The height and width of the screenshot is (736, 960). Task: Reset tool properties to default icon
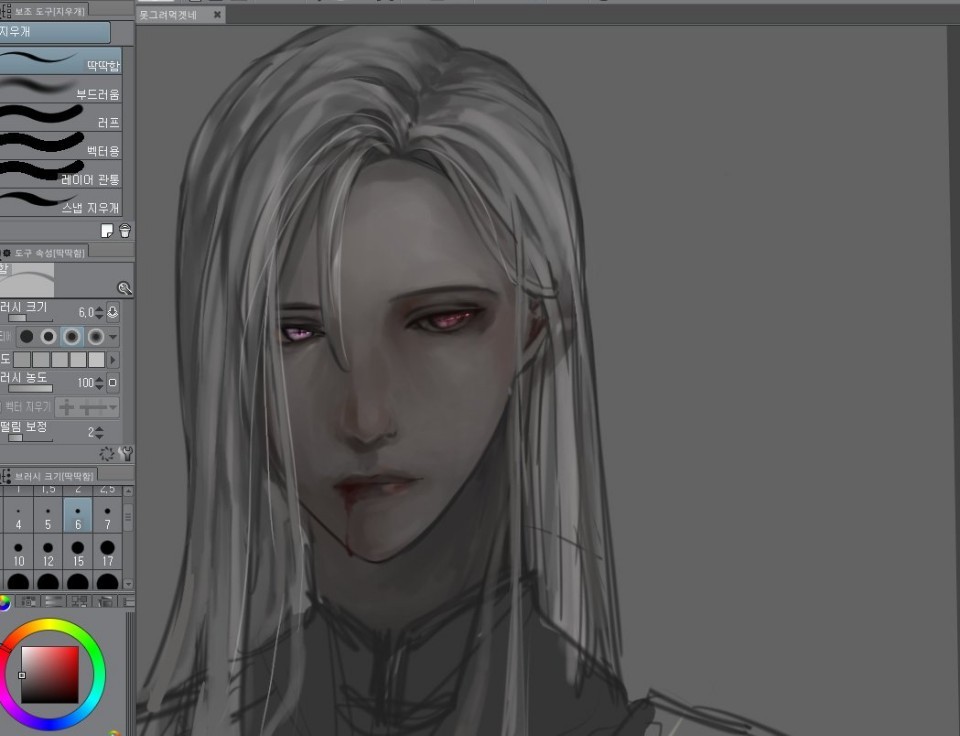point(107,454)
